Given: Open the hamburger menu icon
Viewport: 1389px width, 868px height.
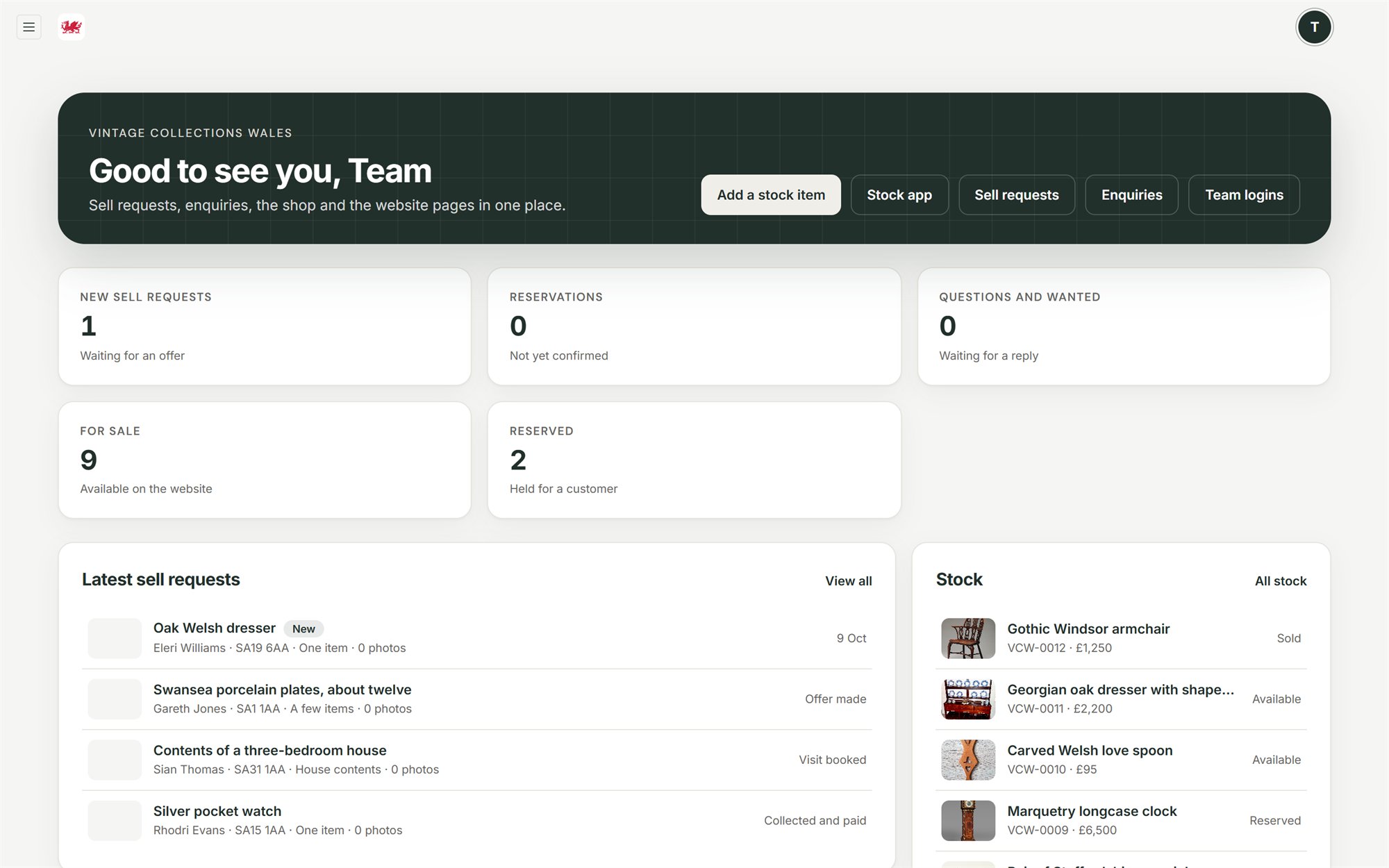Looking at the screenshot, I should click(x=28, y=27).
